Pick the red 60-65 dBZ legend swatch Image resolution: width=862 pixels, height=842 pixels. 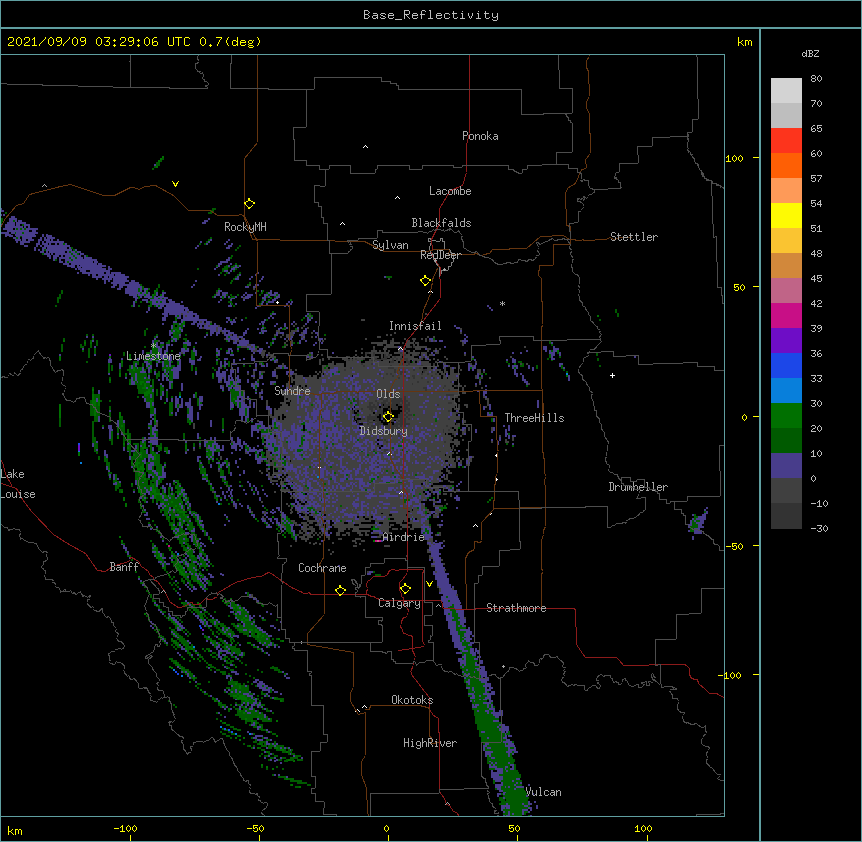click(786, 140)
